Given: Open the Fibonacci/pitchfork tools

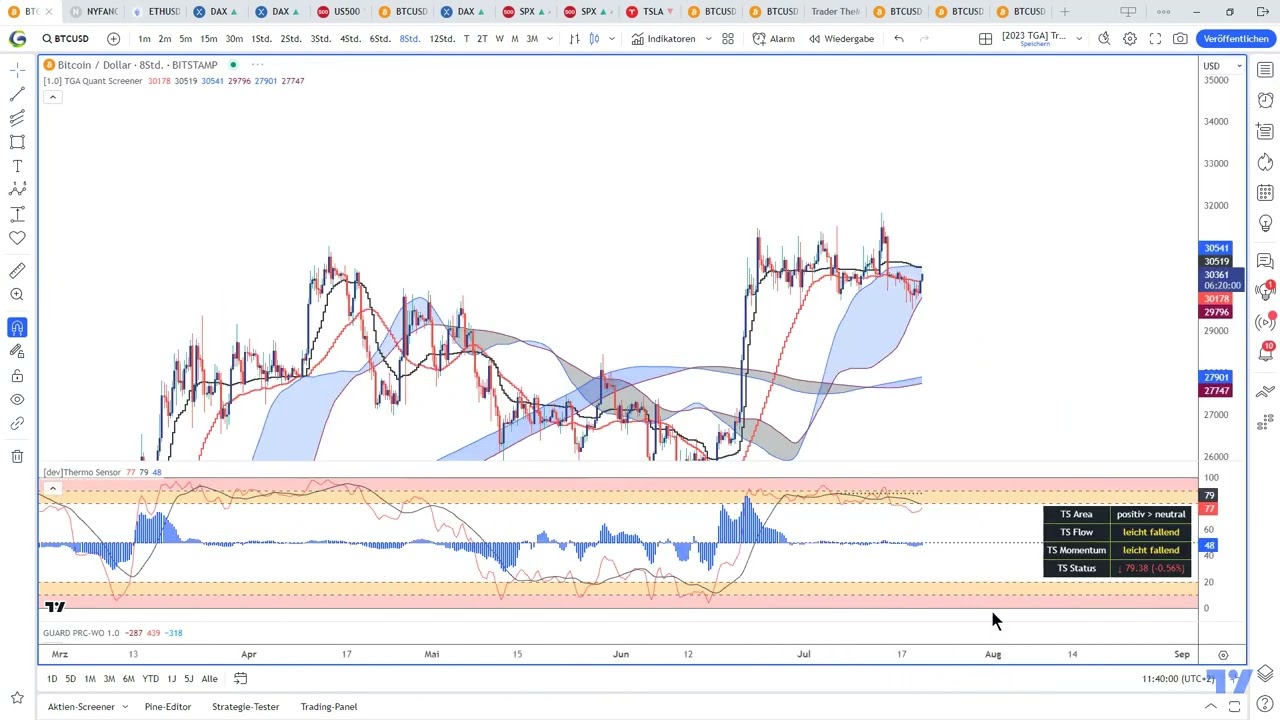Looking at the screenshot, I should (x=17, y=118).
